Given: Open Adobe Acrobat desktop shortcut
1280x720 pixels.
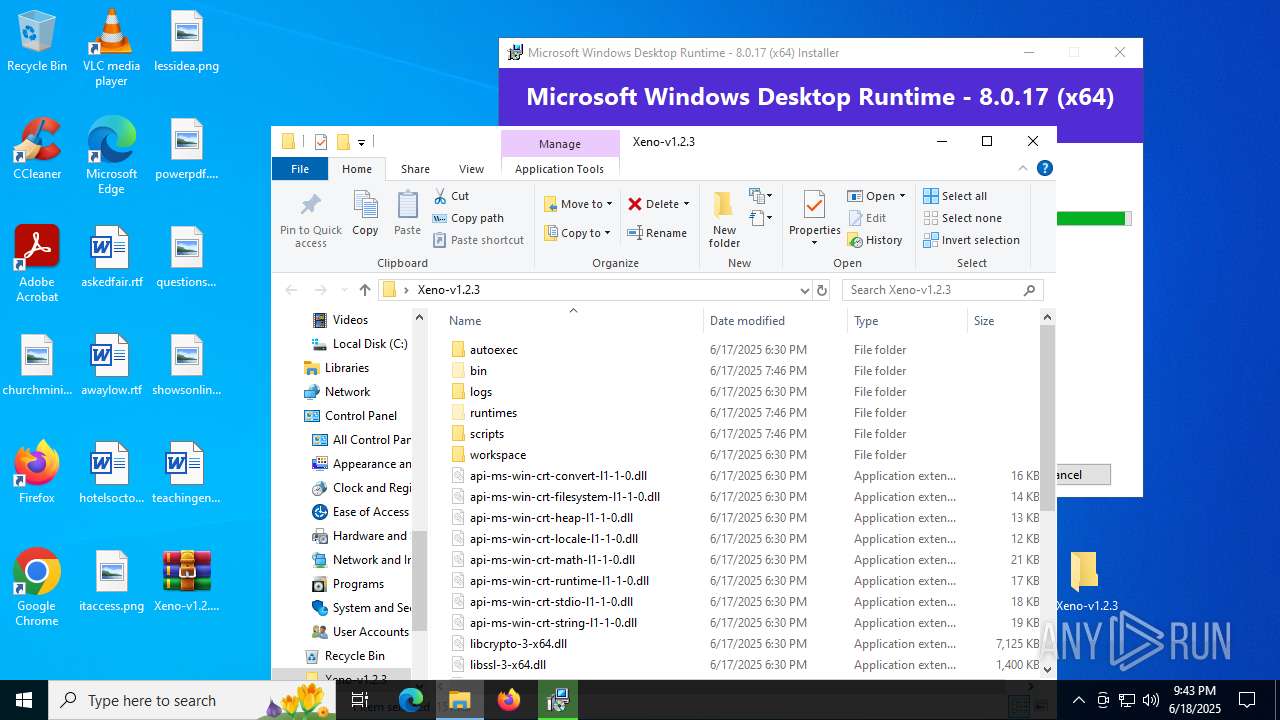Looking at the screenshot, I should [x=37, y=263].
